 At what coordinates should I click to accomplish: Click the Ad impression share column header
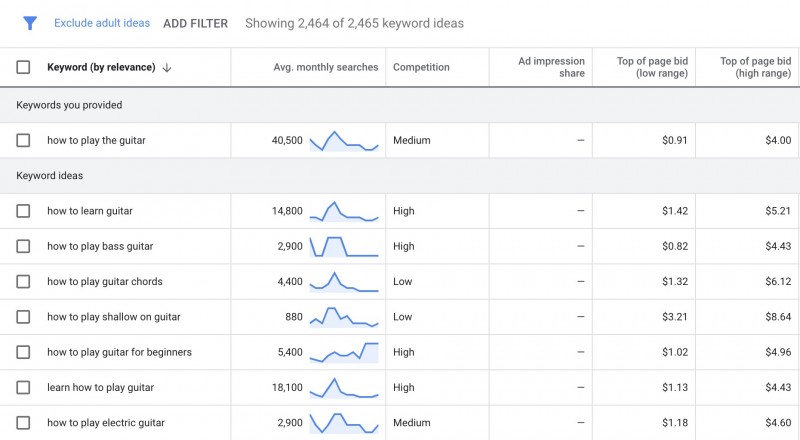pyautogui.click(x=551, y=68)
